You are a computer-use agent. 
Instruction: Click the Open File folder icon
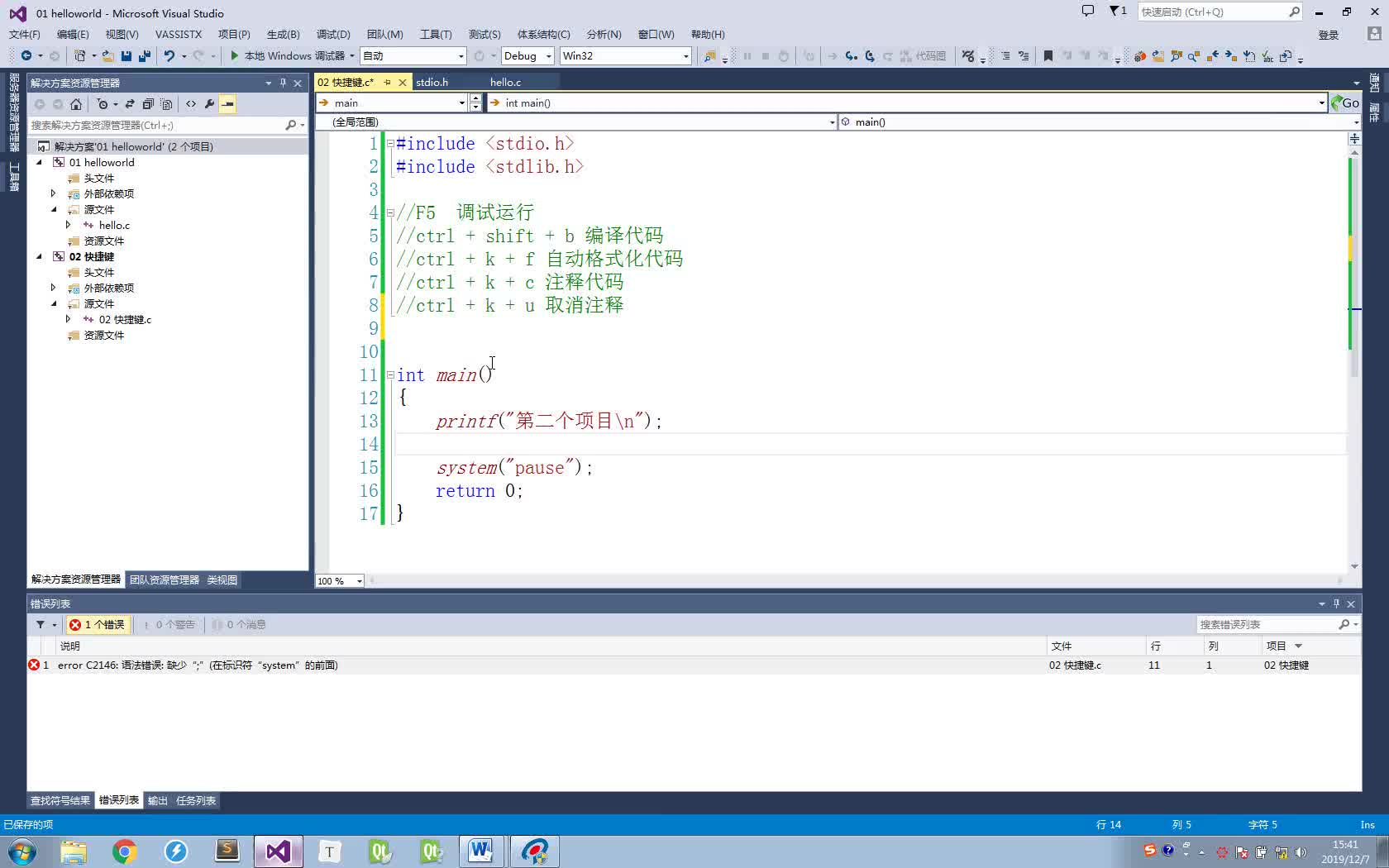(108, 55)
